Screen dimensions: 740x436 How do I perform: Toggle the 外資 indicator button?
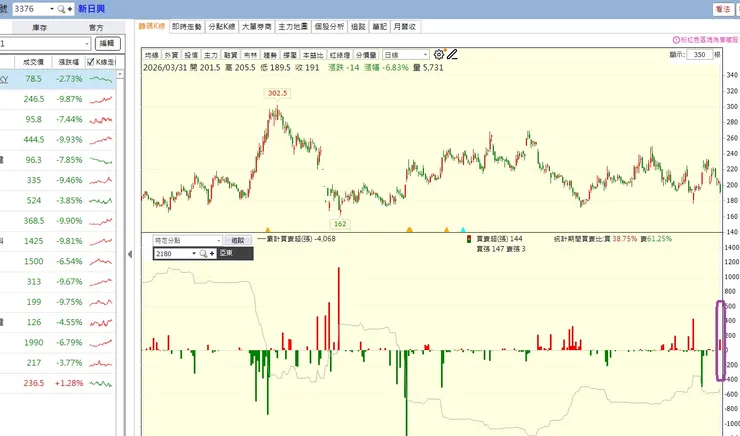[x=172, y=55]
